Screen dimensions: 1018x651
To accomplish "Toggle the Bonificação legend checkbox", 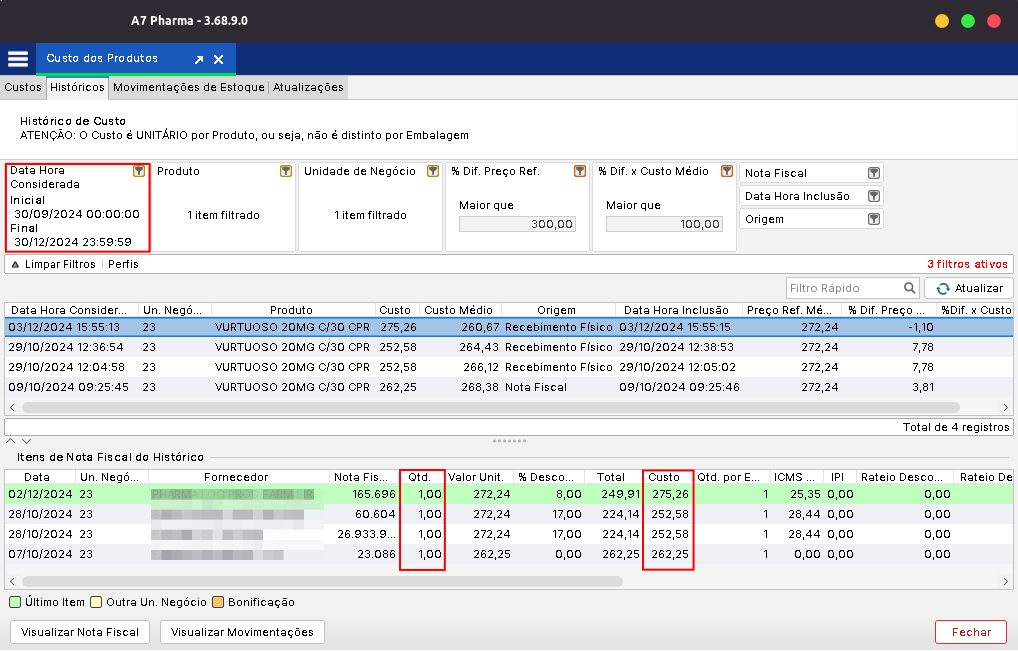I will pyautogui.click(x=218, y=602).
